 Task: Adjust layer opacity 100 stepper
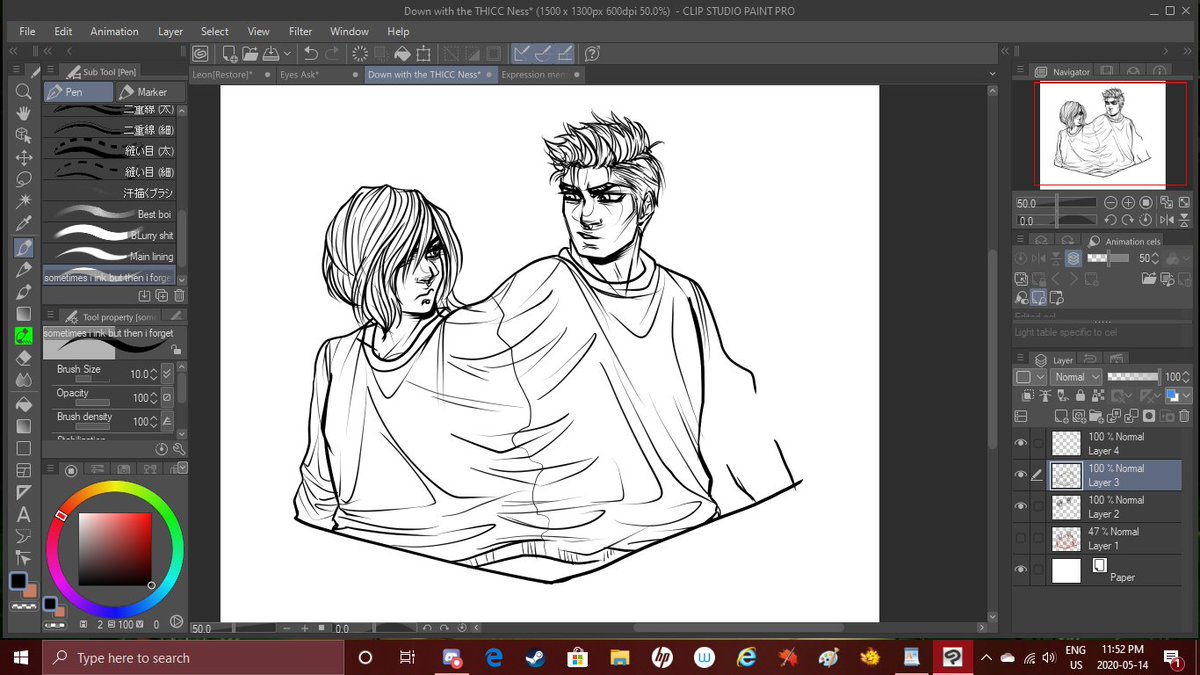1188,377
